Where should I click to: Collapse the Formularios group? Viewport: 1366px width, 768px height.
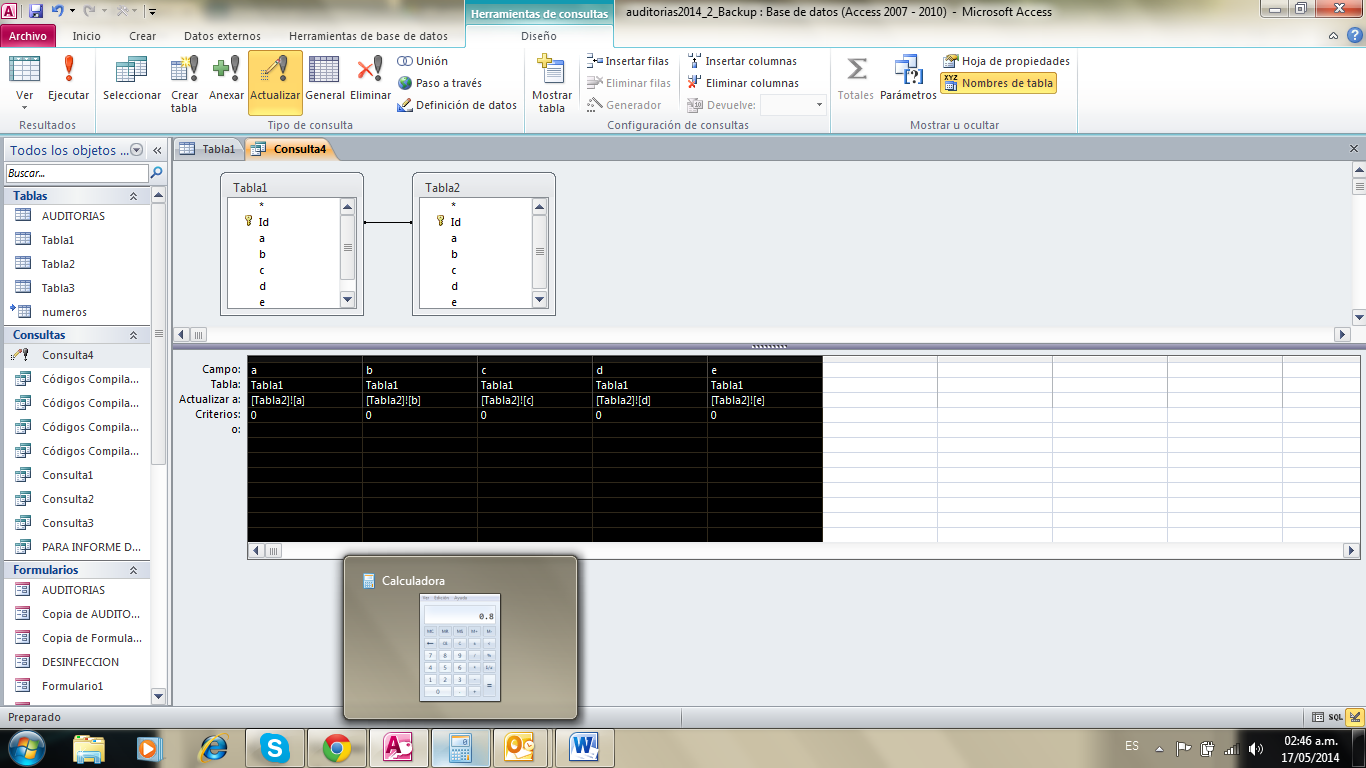click(x=133, y=570)
